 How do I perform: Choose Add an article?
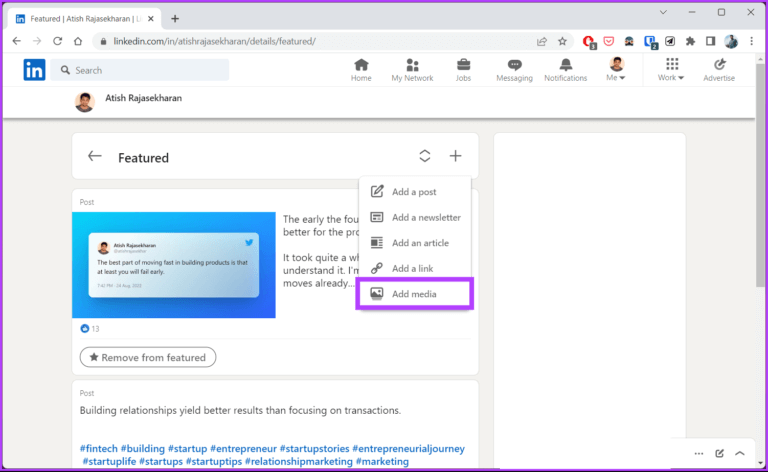point(415,242)
